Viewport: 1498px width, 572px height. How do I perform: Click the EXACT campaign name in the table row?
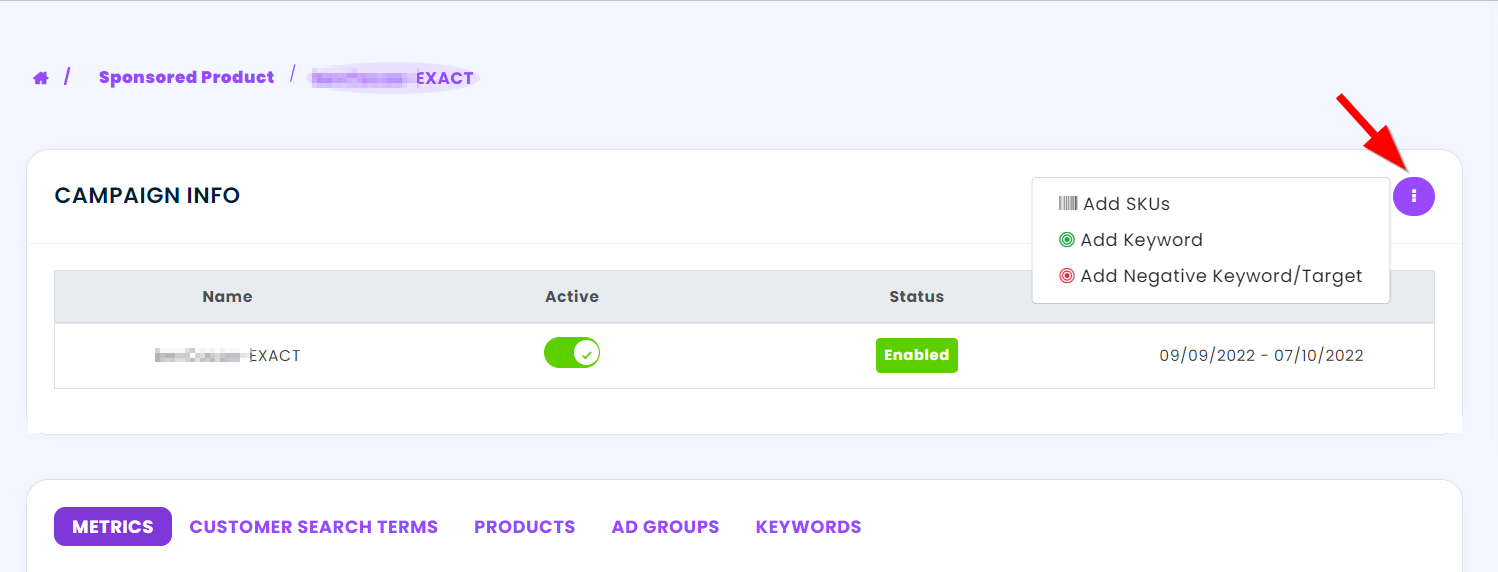(228, 355)
